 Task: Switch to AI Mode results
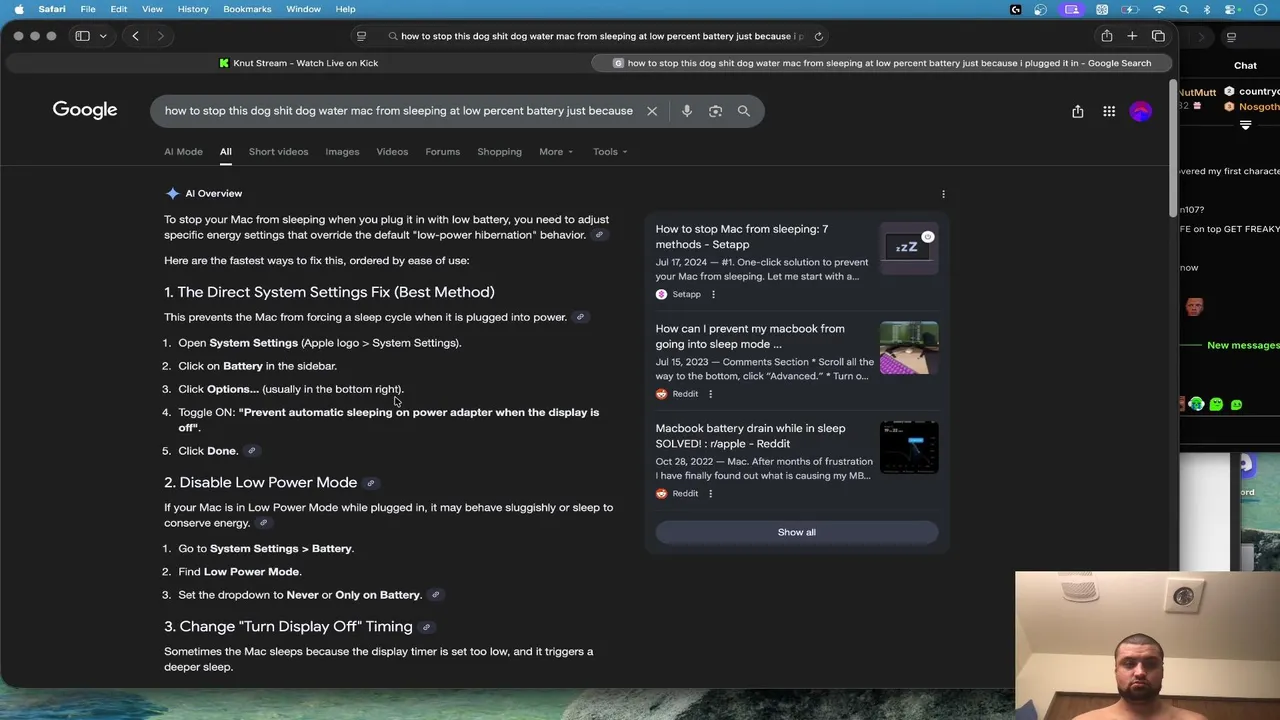pyautogui.click(x=183, y=152)
